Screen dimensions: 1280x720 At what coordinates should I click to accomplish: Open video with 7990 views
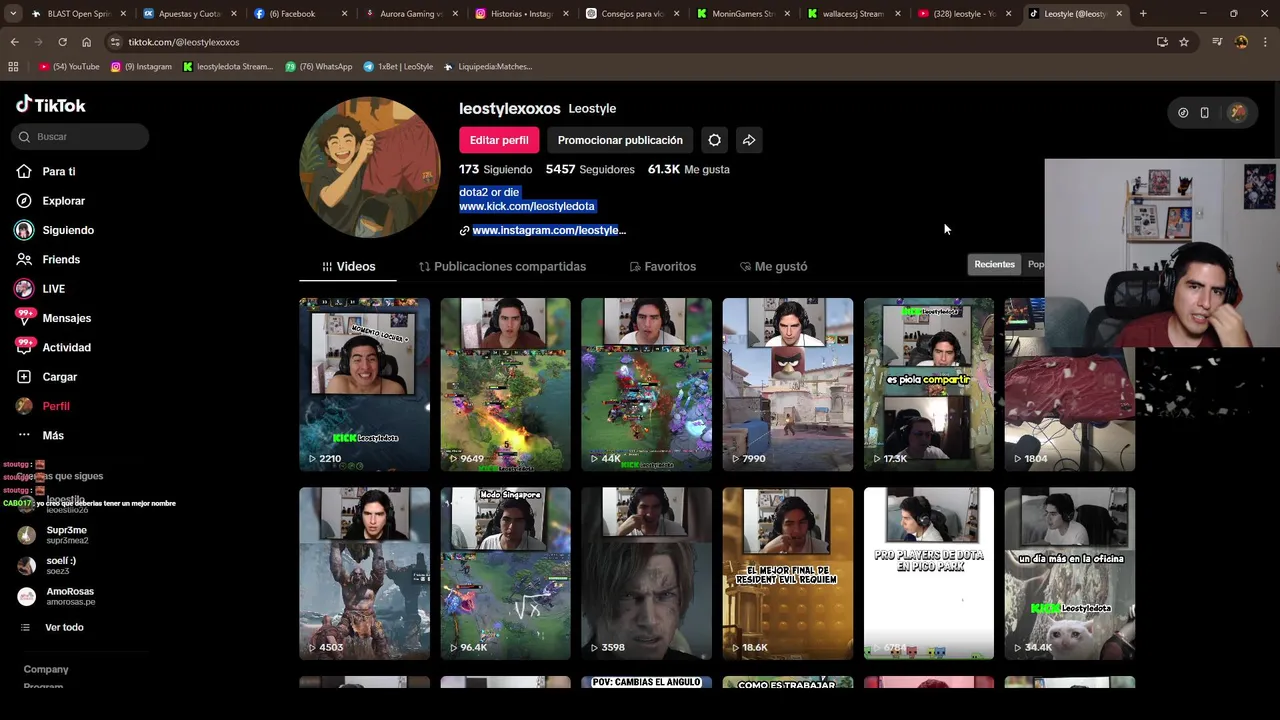787,384
